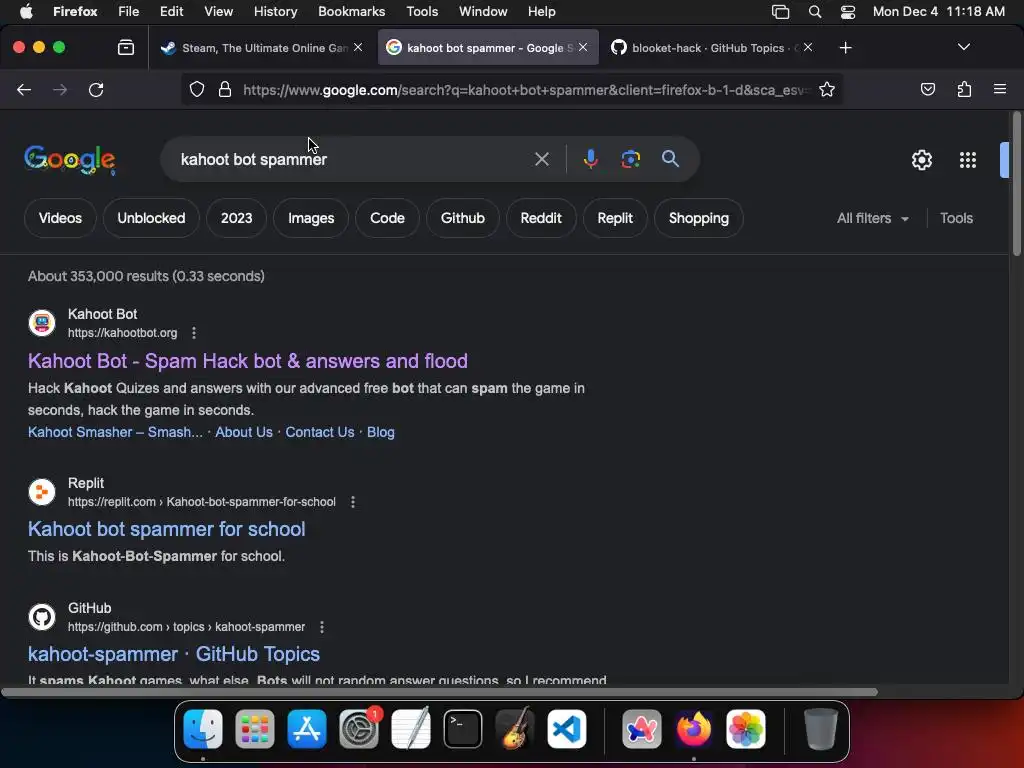Open options for kahootbot.org result
Image resolution: width=1024 pixels, height=768 pixels.
pos(194,333)
